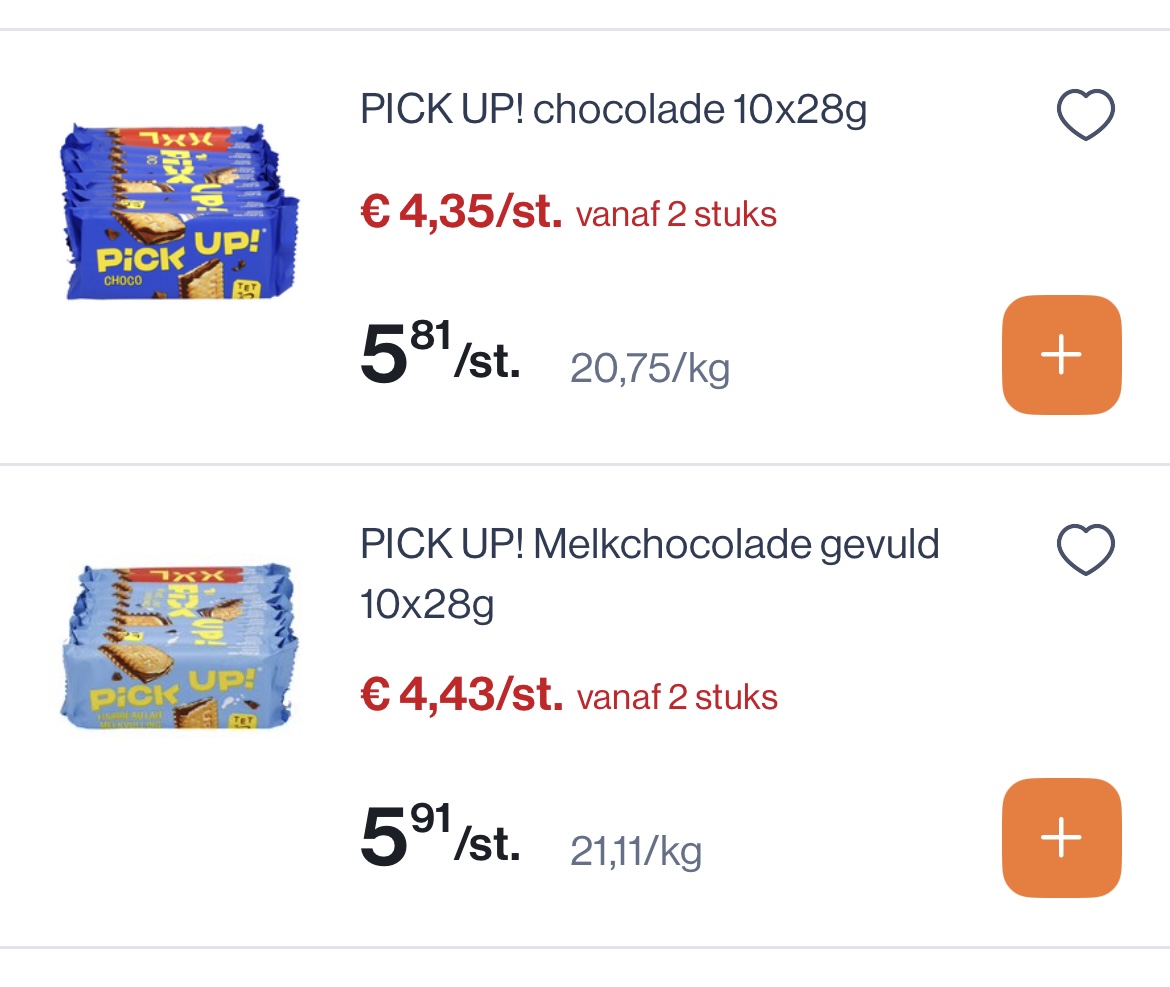Click the orange plus button on the second product
This screenshot has width=1170, height=987.
pyautogui.click(x=1061, y=838)
